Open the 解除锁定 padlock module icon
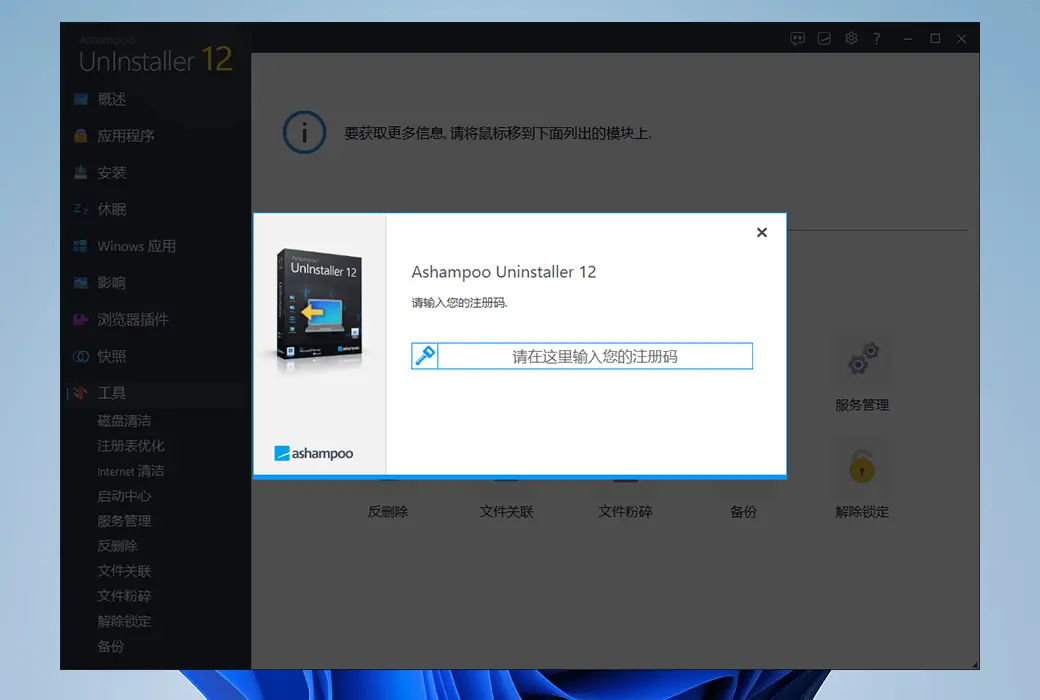This screenshot has height=700, width=1040. click(862, 466)
